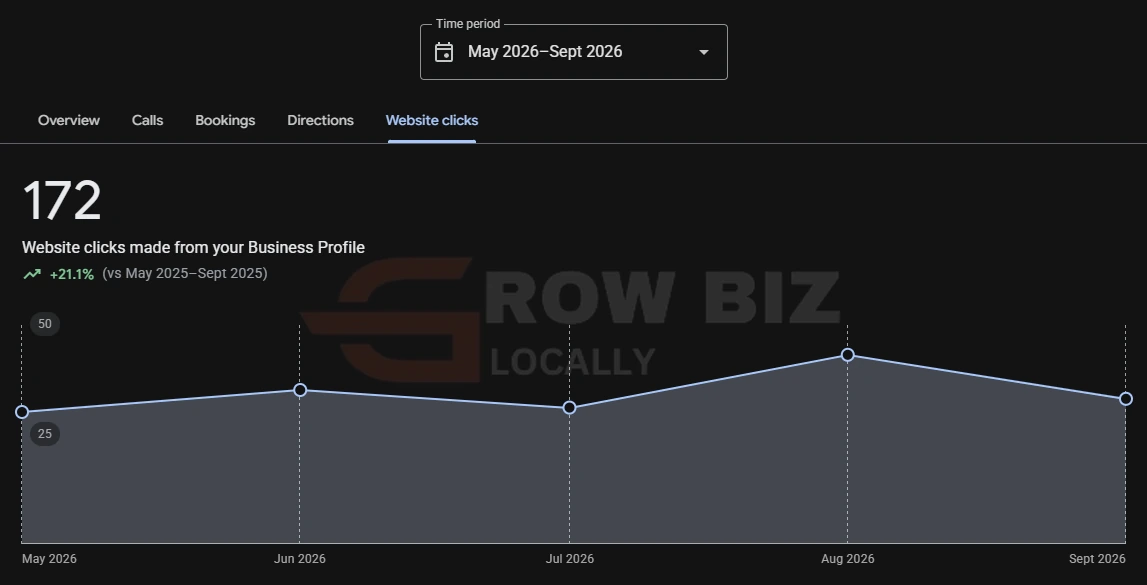Open the Bookings tab
Image resolution: width=1147 pixels, height=585 pixels.
point(225,121)
